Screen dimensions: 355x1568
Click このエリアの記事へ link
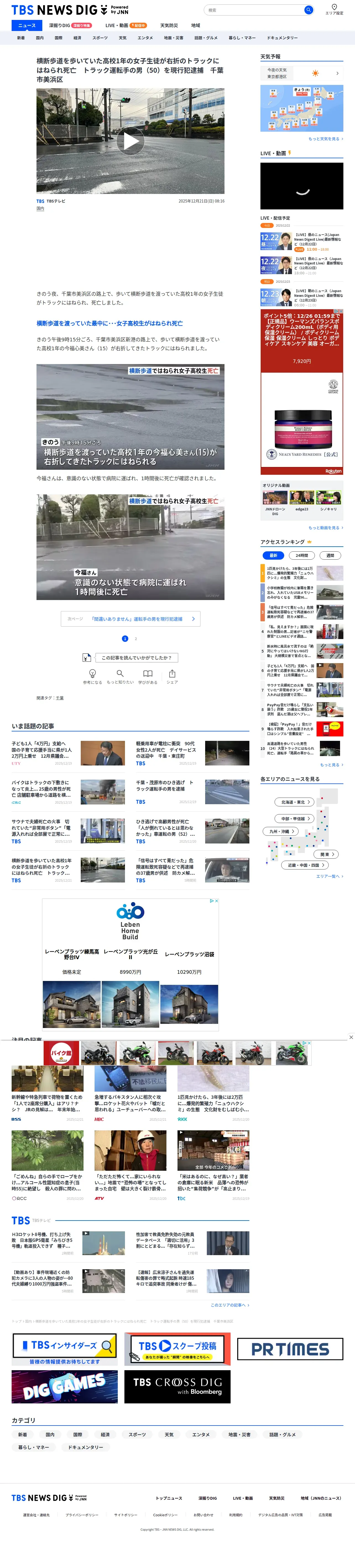(230, 1305)
